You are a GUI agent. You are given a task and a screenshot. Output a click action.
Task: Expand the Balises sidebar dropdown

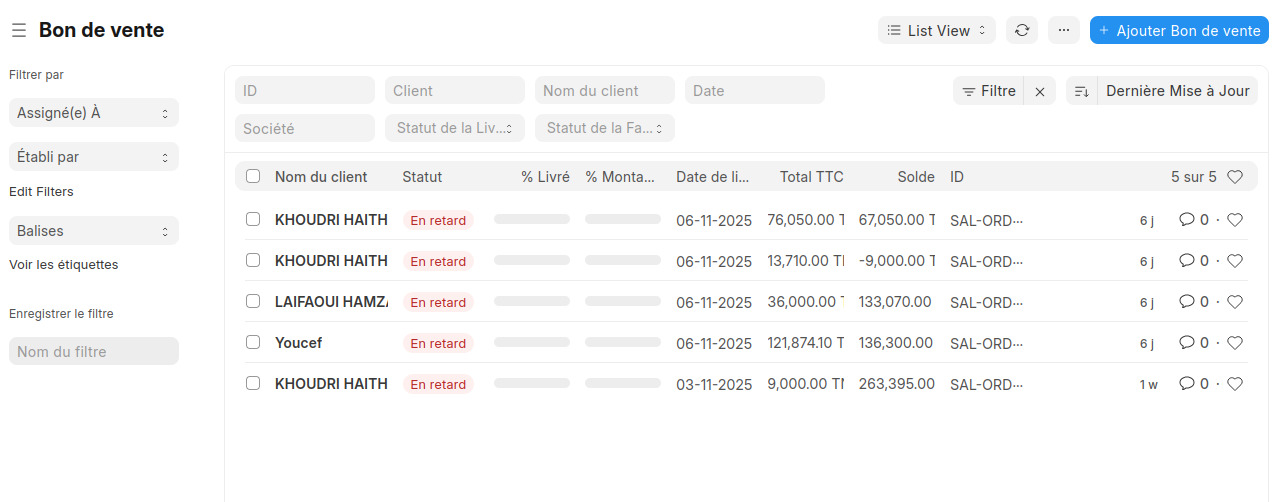pyautogui.click(x=93, y=231)
